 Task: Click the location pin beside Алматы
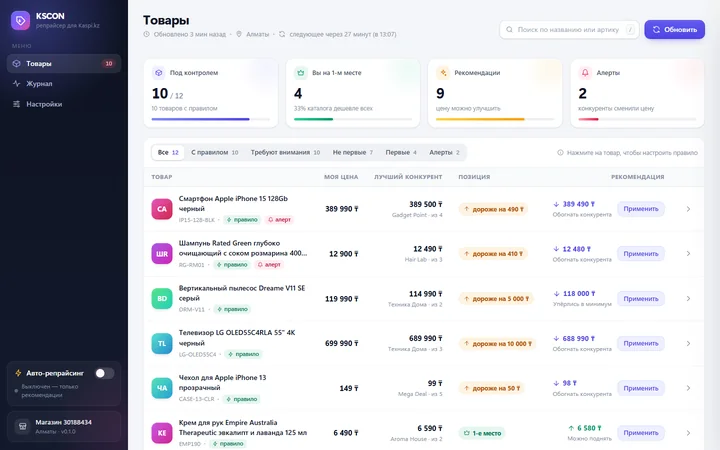tap(239, 34)
